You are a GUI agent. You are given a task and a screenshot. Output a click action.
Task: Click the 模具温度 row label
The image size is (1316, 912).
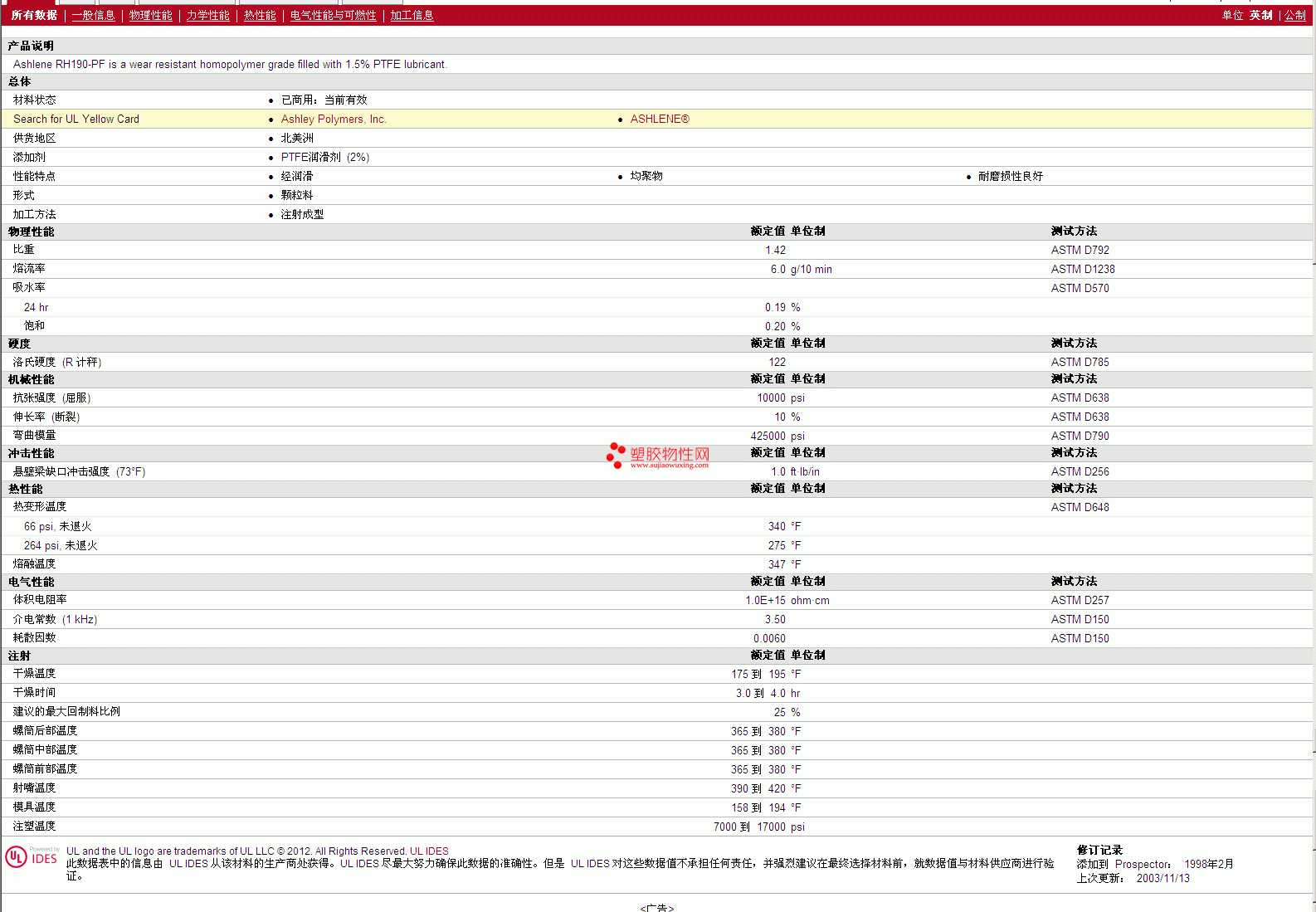click(x=34, y=807)
